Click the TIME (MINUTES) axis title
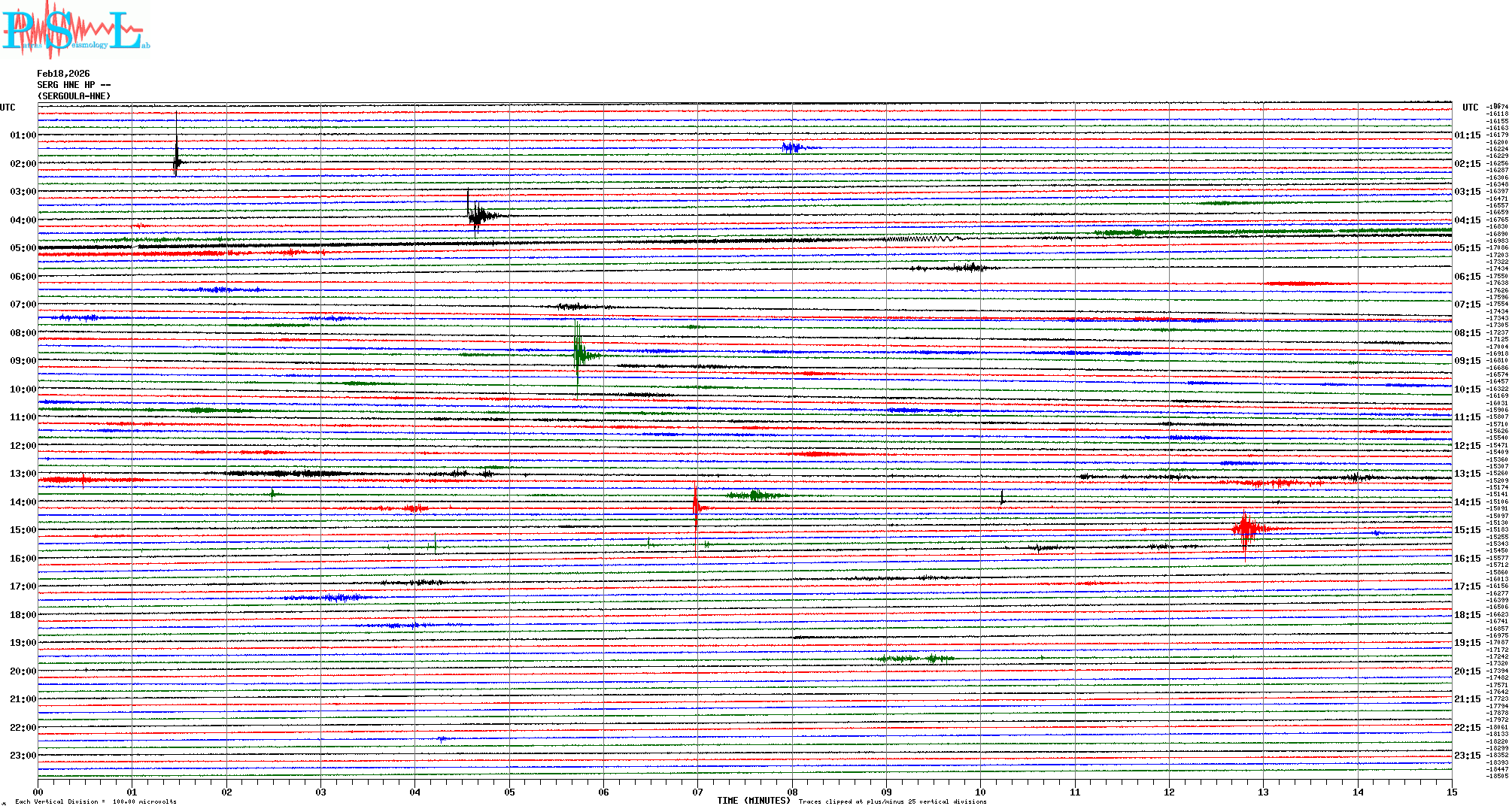 [753, 801]
